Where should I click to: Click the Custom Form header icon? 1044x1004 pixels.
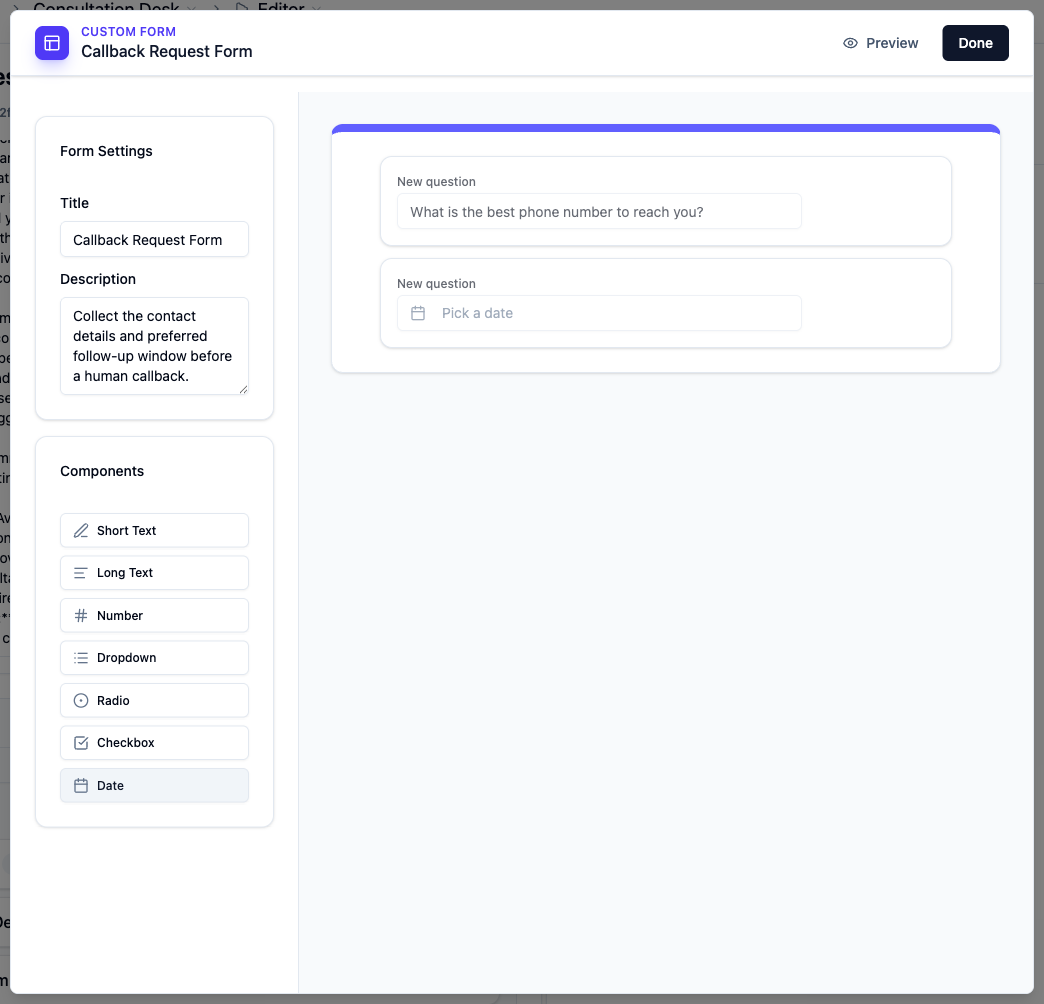coord(52,43)
